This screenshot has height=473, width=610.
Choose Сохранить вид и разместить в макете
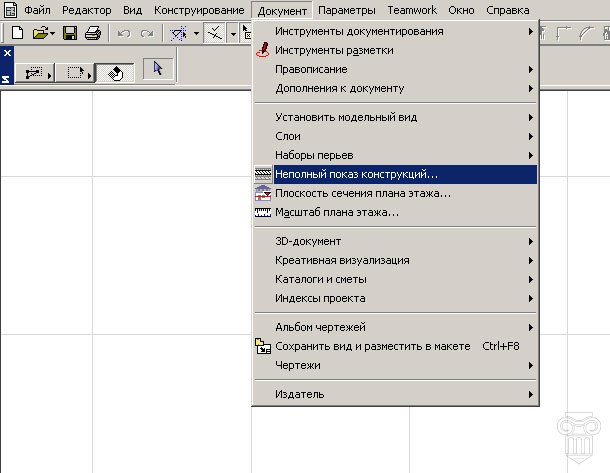click(395, 347)
